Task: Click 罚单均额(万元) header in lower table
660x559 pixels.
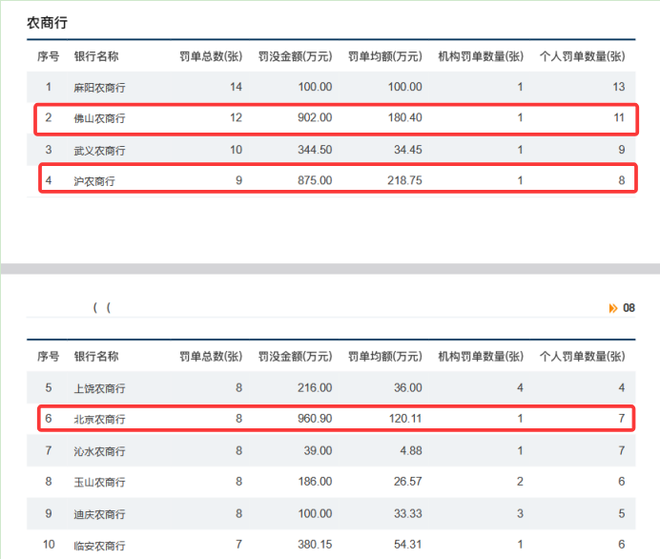Action: (385, 356)
